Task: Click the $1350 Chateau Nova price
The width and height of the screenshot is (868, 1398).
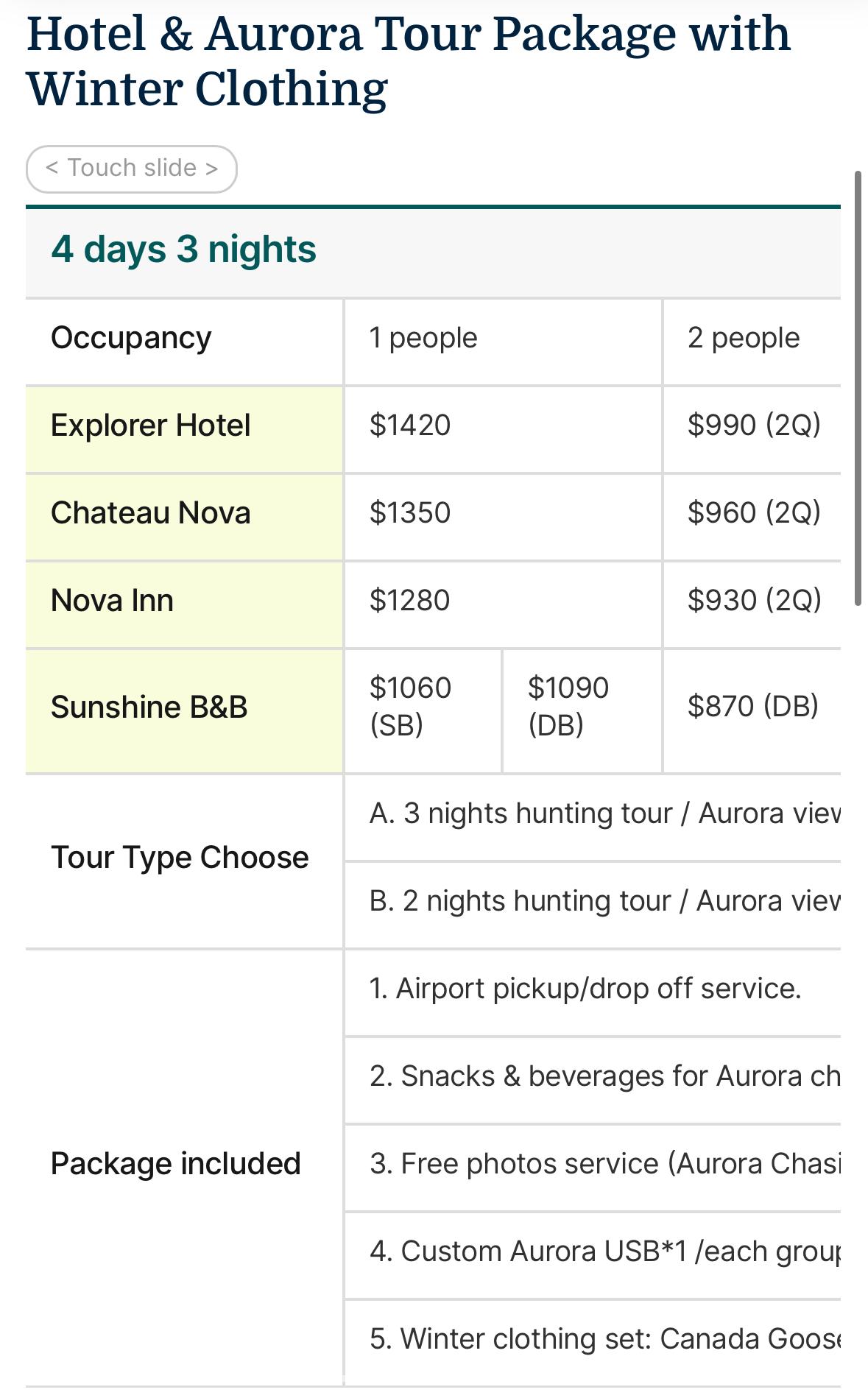Action: pos(410,513)
